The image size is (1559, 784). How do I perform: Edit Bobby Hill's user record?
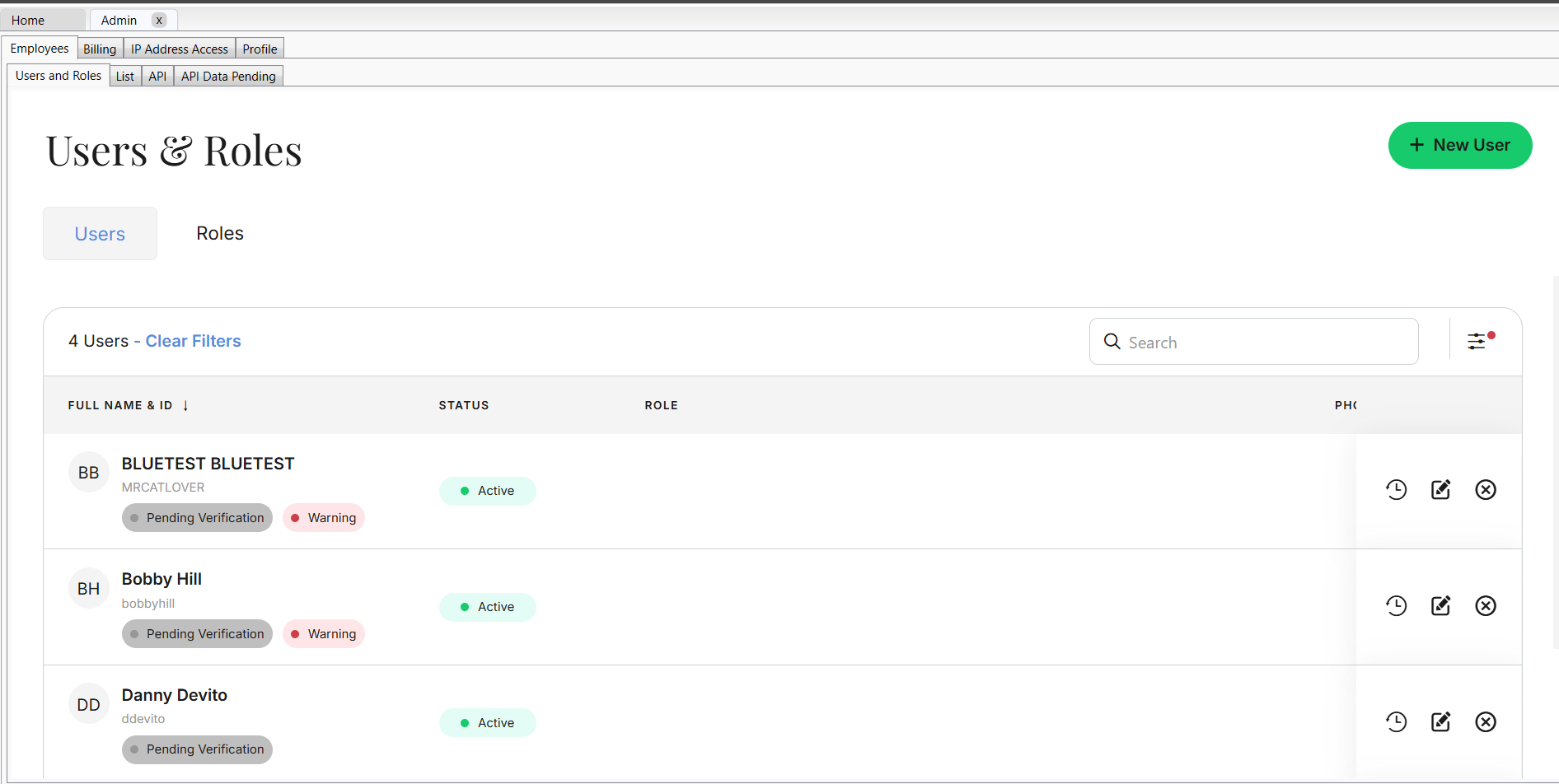pyautogui.click(x=1440, y=606)
